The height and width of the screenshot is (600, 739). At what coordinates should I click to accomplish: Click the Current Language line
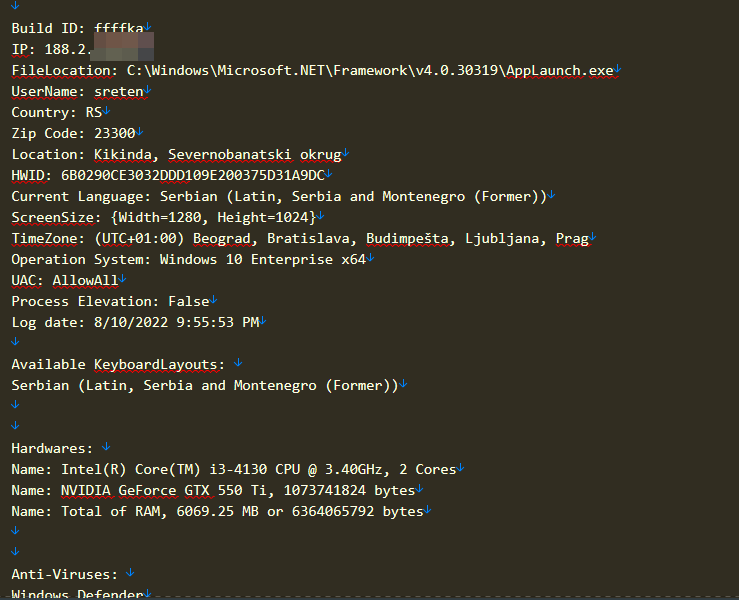click(x=279, y=197)
